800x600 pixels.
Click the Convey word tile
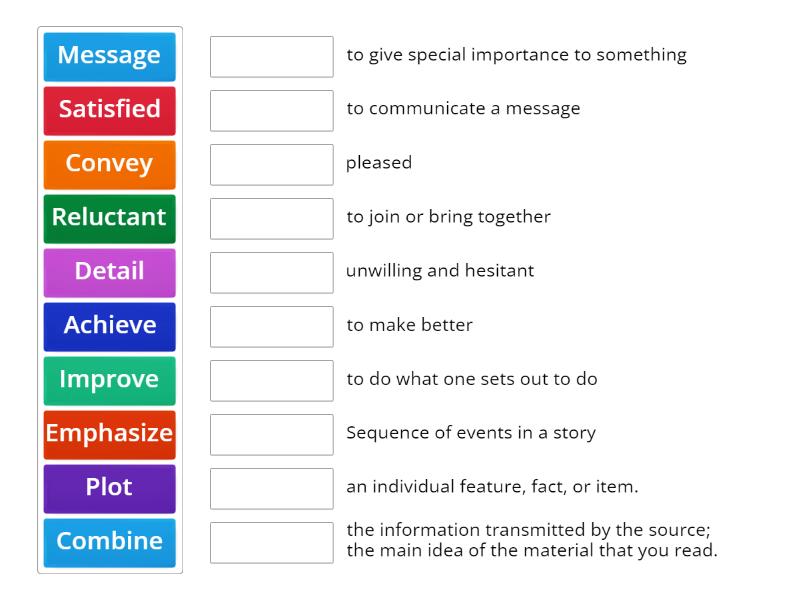(109, 164)
